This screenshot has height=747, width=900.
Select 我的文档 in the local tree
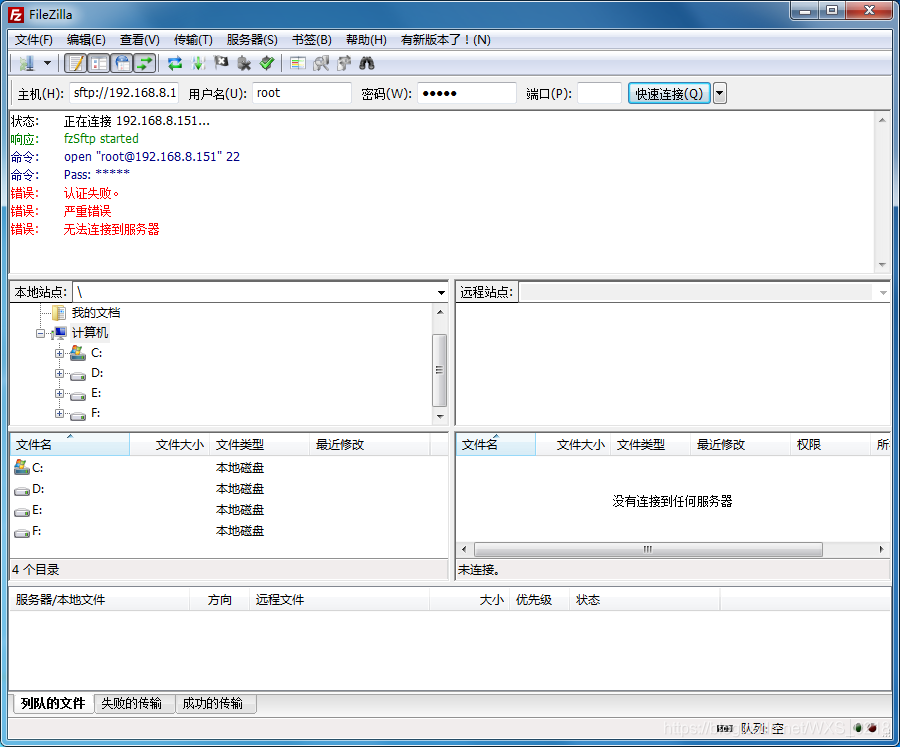(96, 313)
